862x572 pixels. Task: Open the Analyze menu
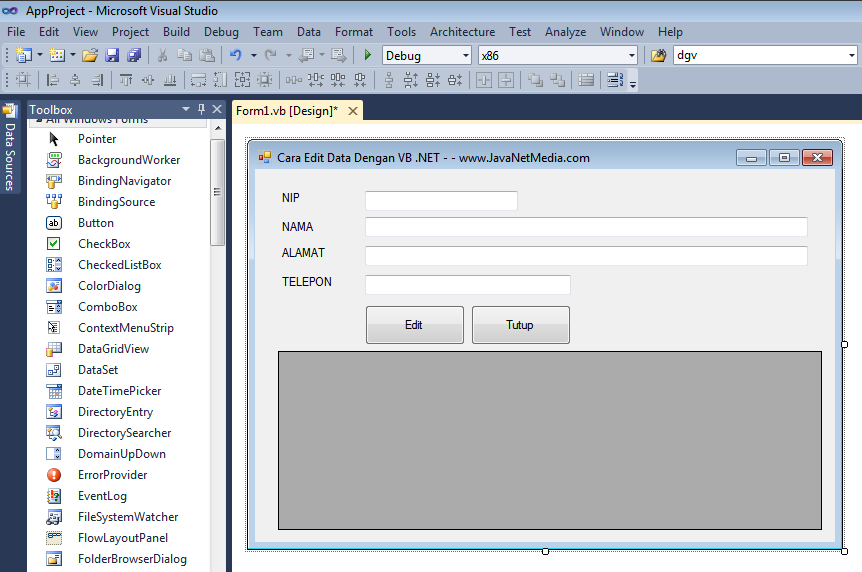point(565,32)
